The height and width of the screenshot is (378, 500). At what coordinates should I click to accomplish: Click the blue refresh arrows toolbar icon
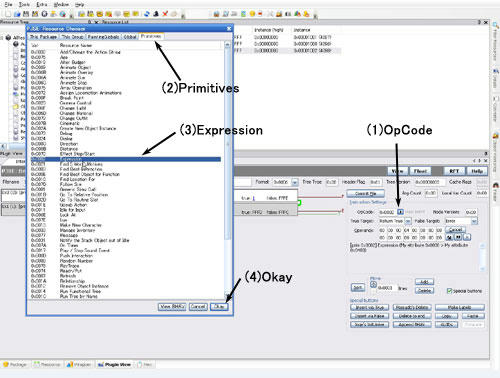(147, 14)
